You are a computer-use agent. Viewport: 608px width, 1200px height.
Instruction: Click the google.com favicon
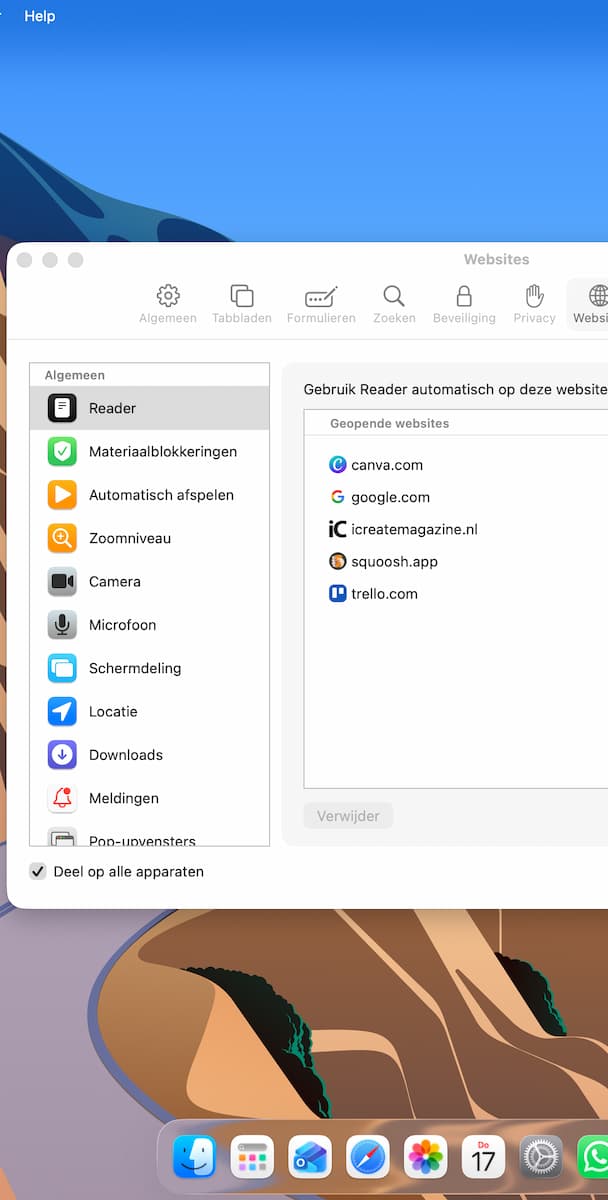[x=337, y=497]
